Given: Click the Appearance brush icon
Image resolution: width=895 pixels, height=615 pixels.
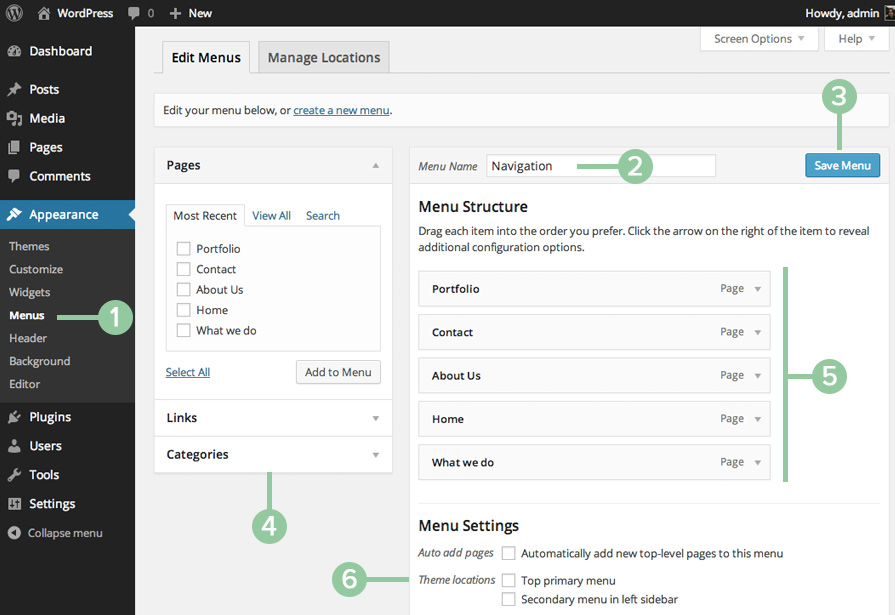Looking at the screenshot, I should pos(16,213).
